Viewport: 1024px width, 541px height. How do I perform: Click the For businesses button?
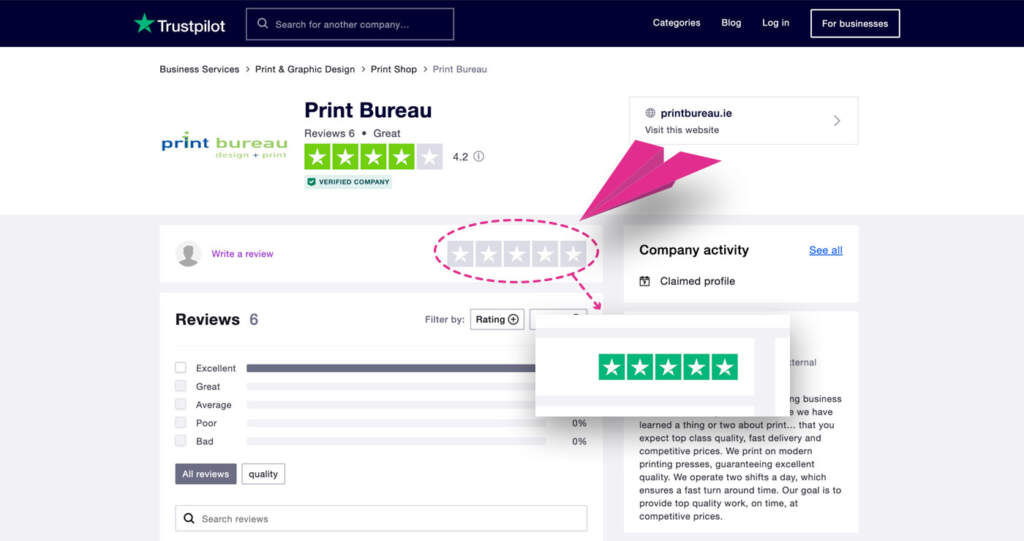pyautogui.click(x=855, y=24)
